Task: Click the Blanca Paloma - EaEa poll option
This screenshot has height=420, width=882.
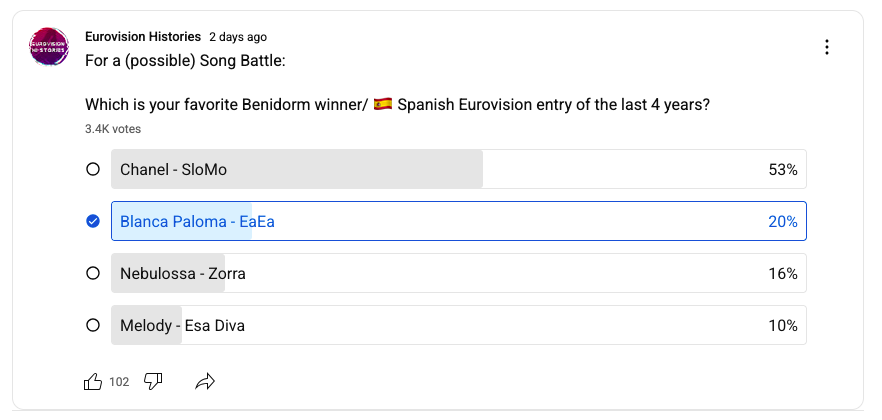Action: point(400,222)
